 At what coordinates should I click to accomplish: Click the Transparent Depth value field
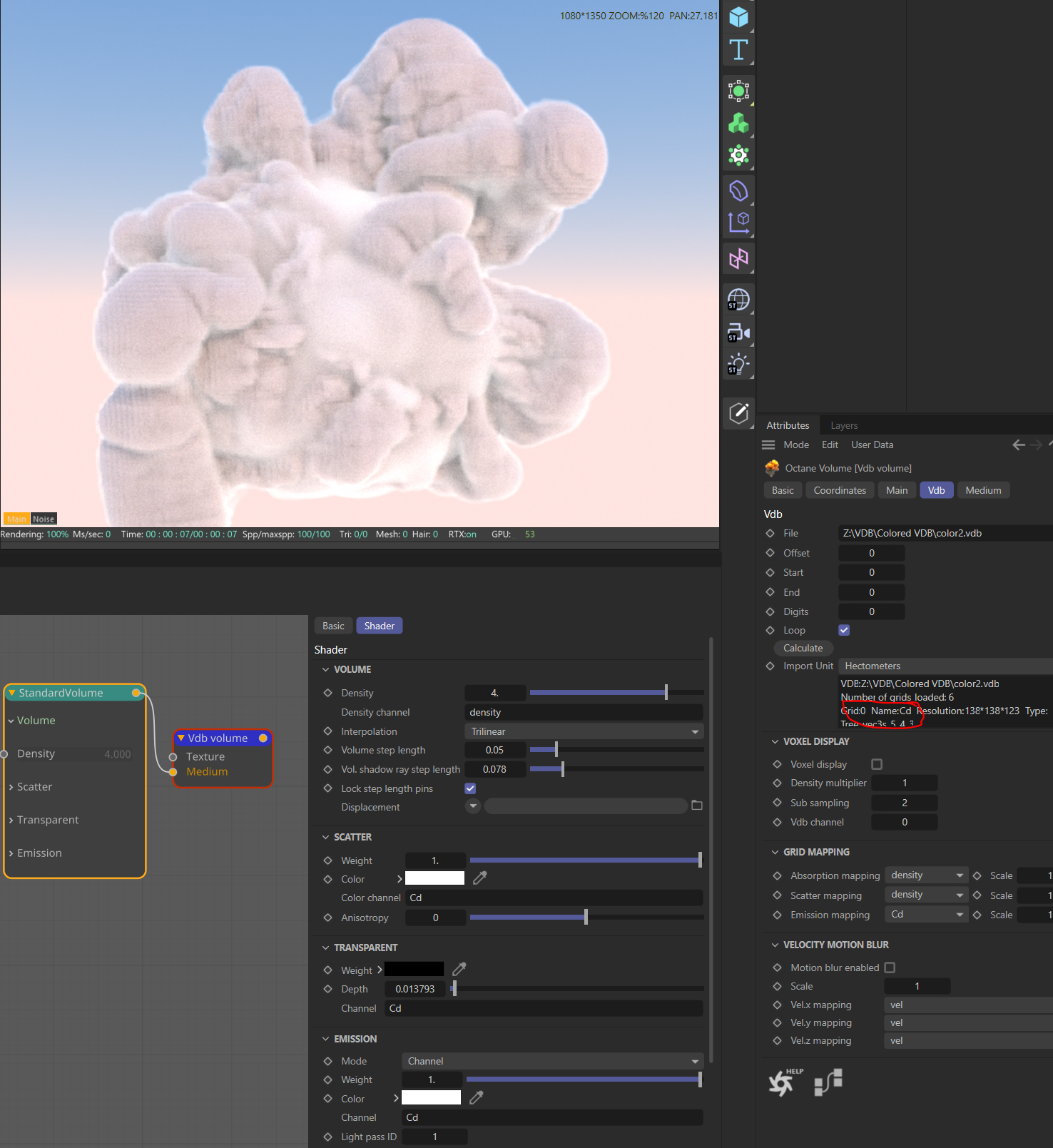(x=415, y=989)
